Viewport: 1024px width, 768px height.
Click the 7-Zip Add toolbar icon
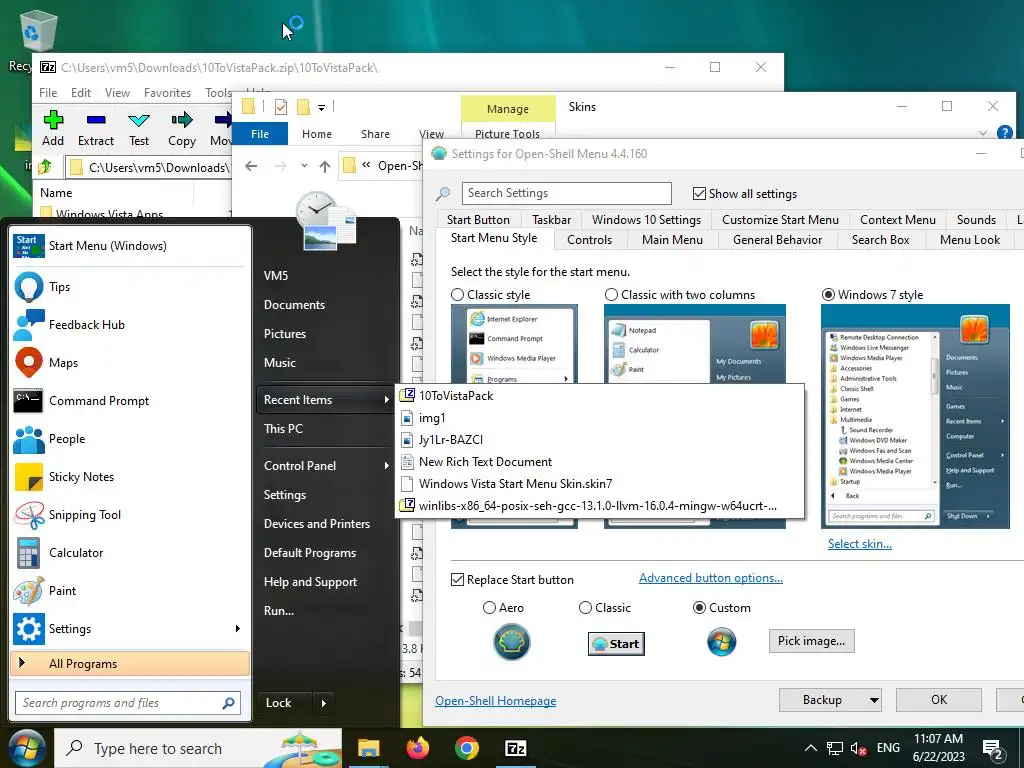pos(53,129)
